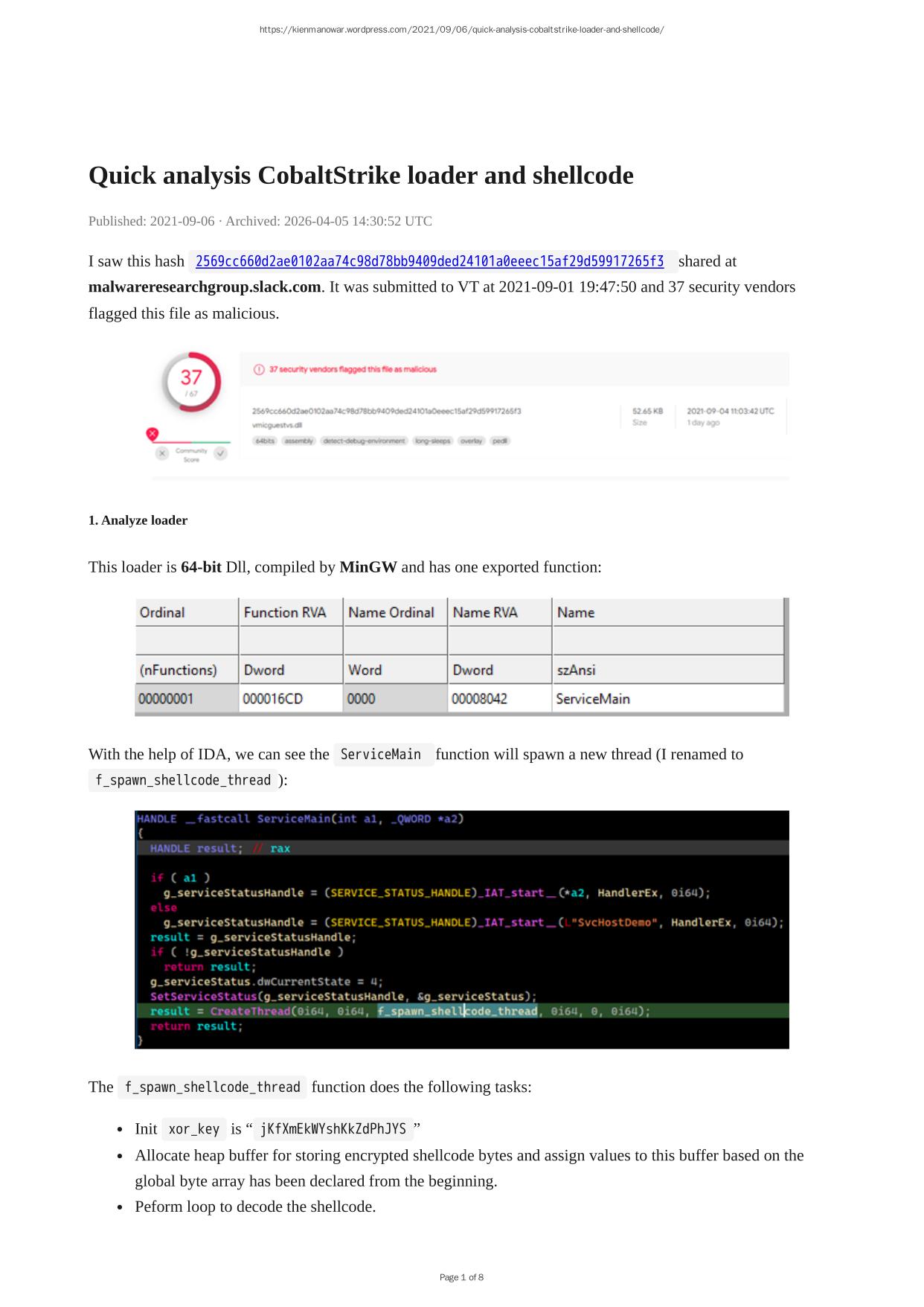Click the community score X downvote icon
Viewport: 924px width, 1307px height.
coord(162,453)
